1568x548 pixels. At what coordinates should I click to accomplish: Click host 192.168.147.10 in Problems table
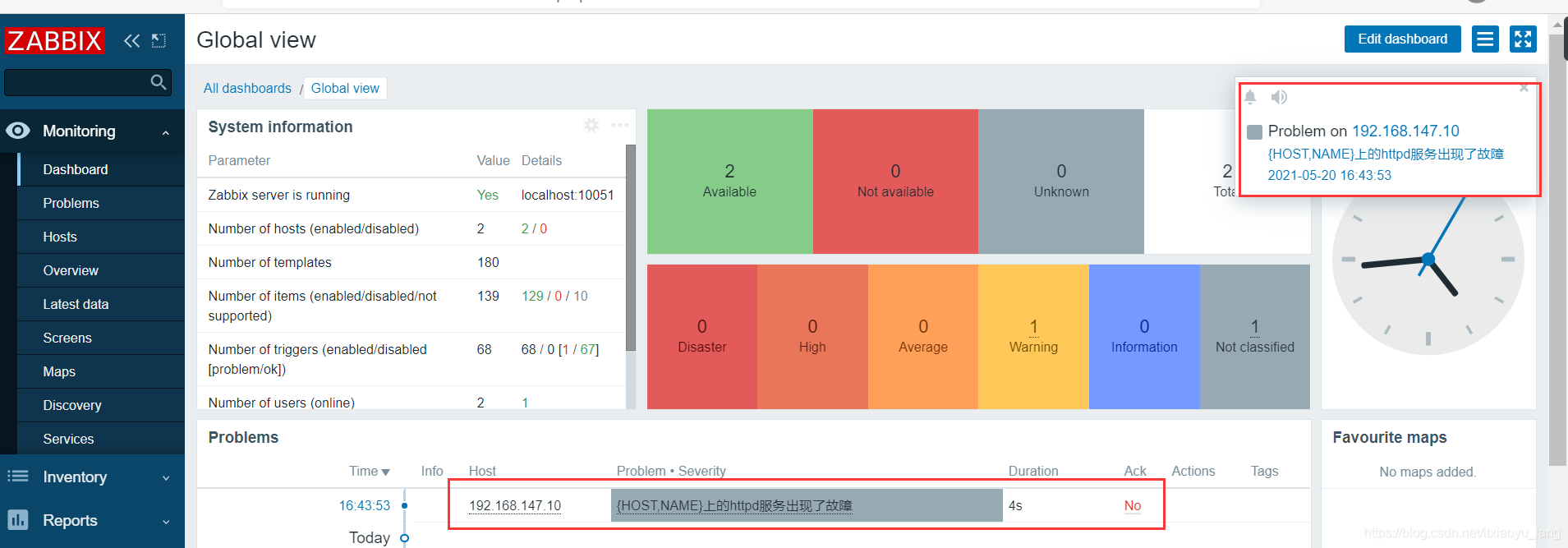(515, 505)
